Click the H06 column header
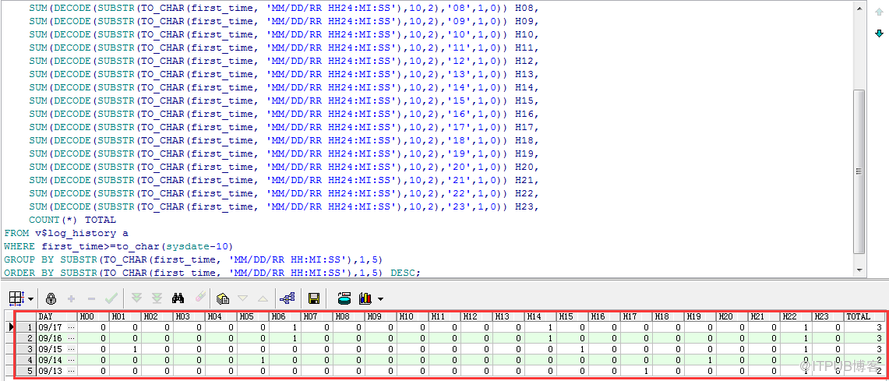 [285, 316]
